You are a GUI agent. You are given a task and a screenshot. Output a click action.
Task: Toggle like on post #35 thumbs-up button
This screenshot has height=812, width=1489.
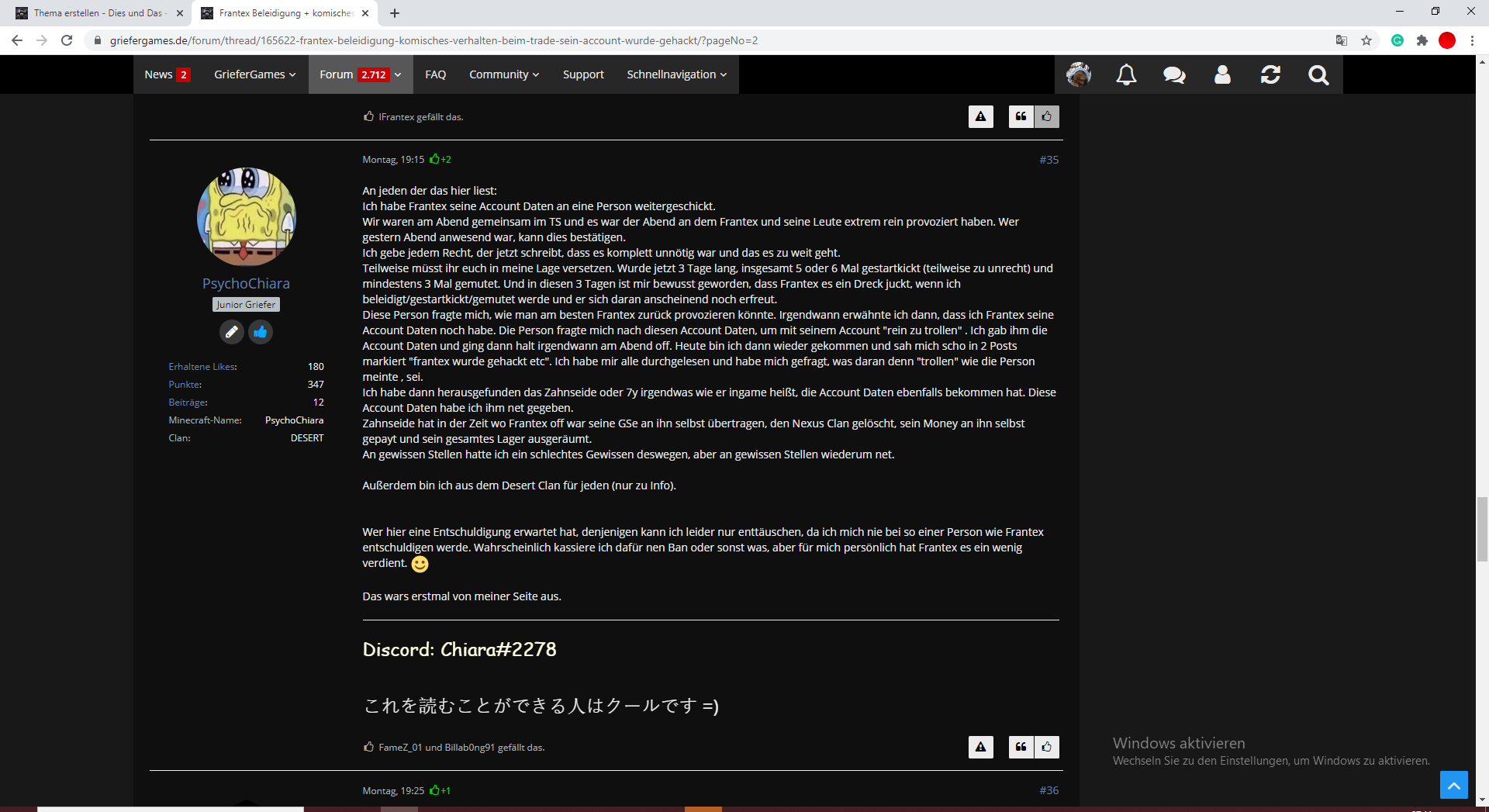pyautogui.click(x=1047, y=747)
